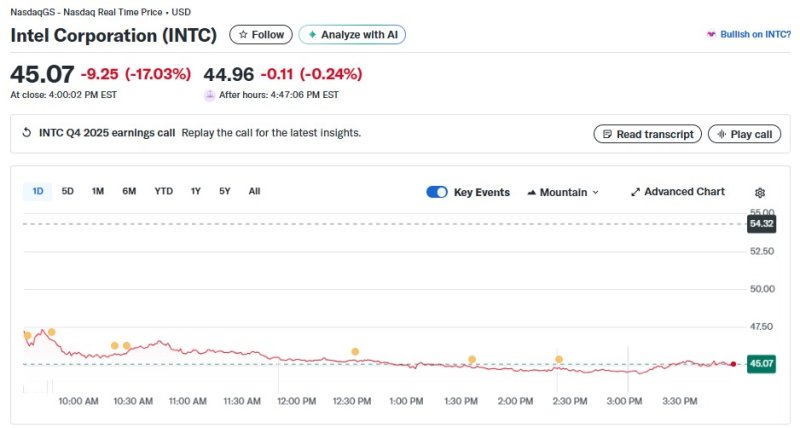Image resolution: width=800 pixels, height=428 pixels.
Task: Select the 1M time range tab
Action: 98,191
